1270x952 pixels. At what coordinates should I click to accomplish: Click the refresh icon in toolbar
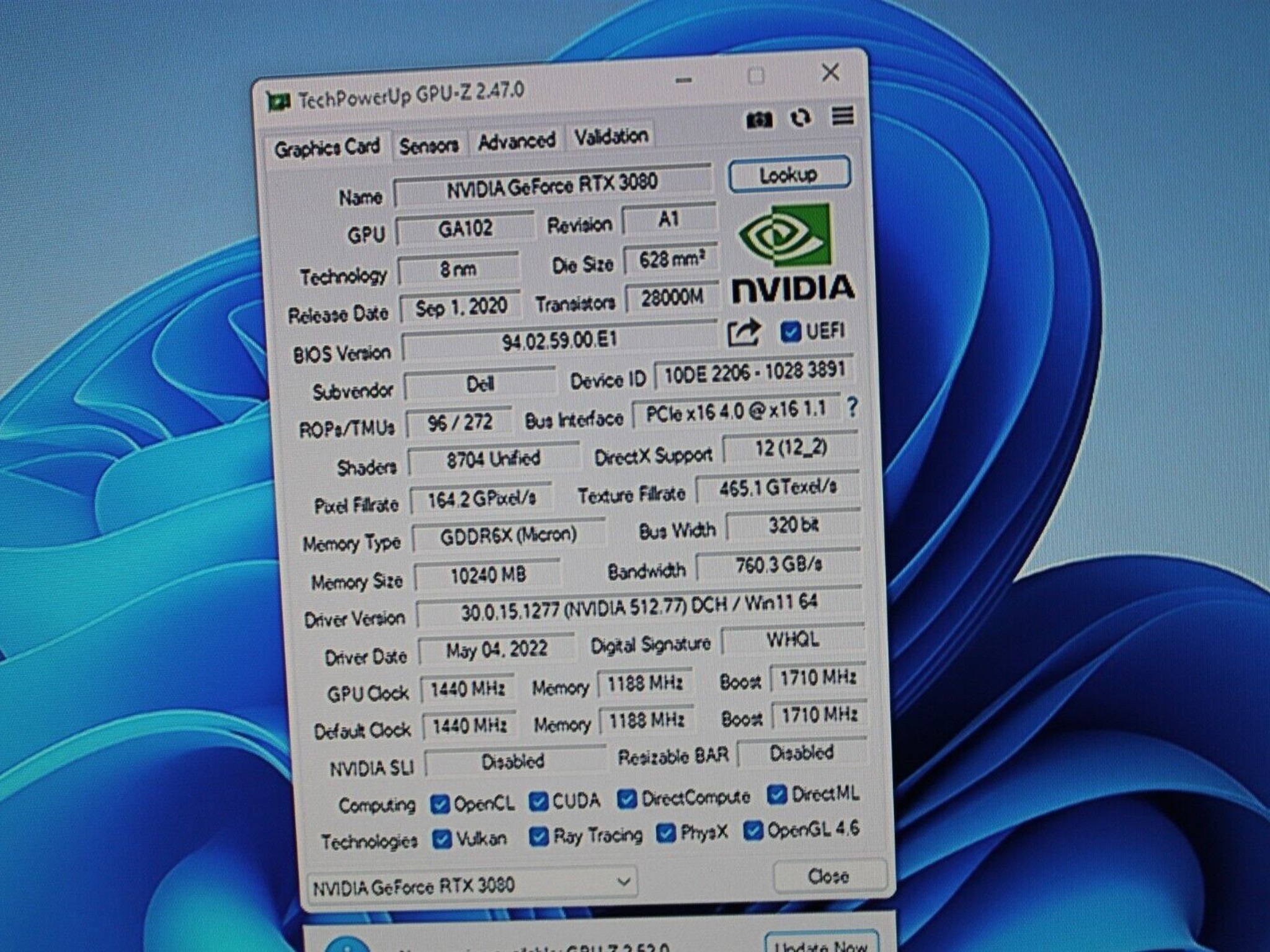tap(801, 118)
